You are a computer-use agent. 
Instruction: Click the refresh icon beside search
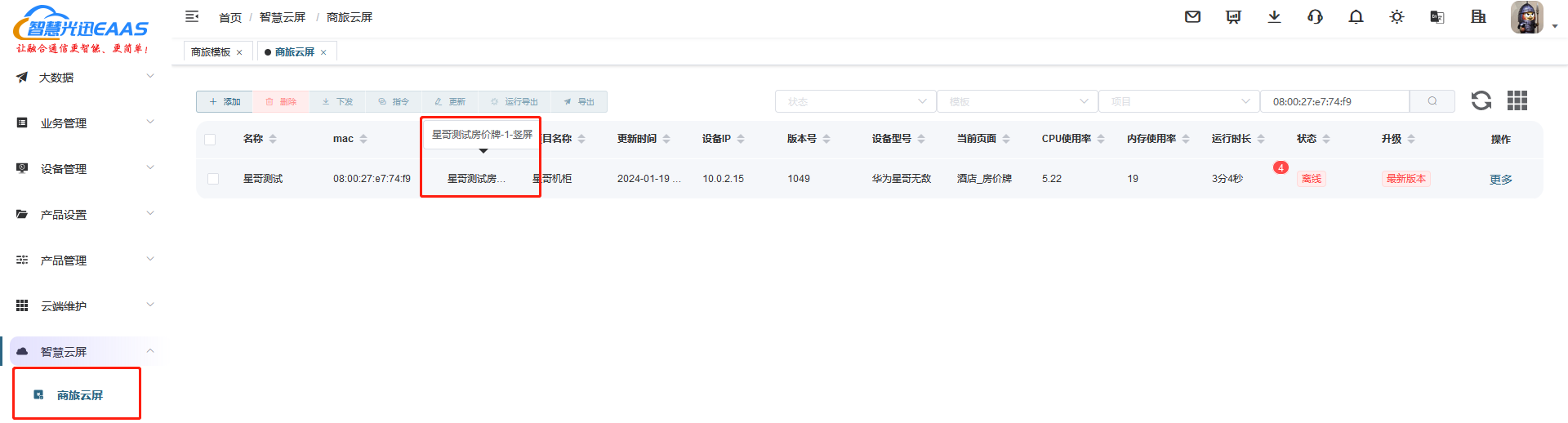click(1481, 100)
